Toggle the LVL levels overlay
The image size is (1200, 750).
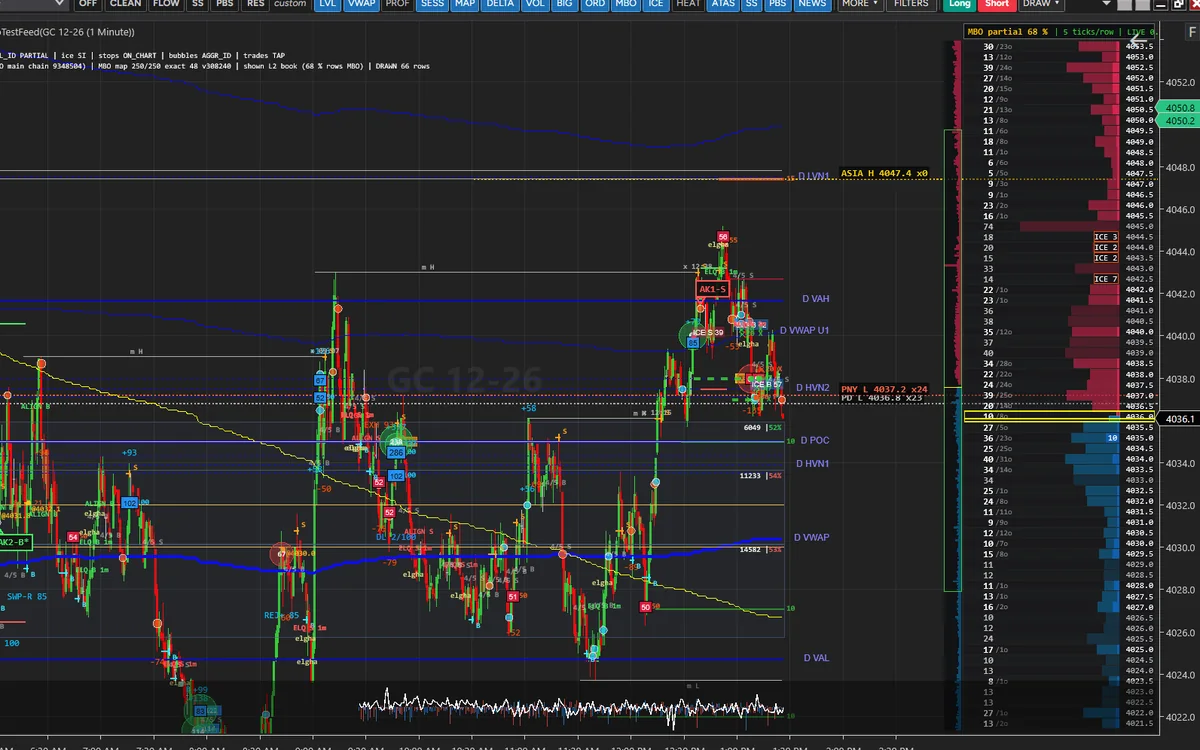327,4
